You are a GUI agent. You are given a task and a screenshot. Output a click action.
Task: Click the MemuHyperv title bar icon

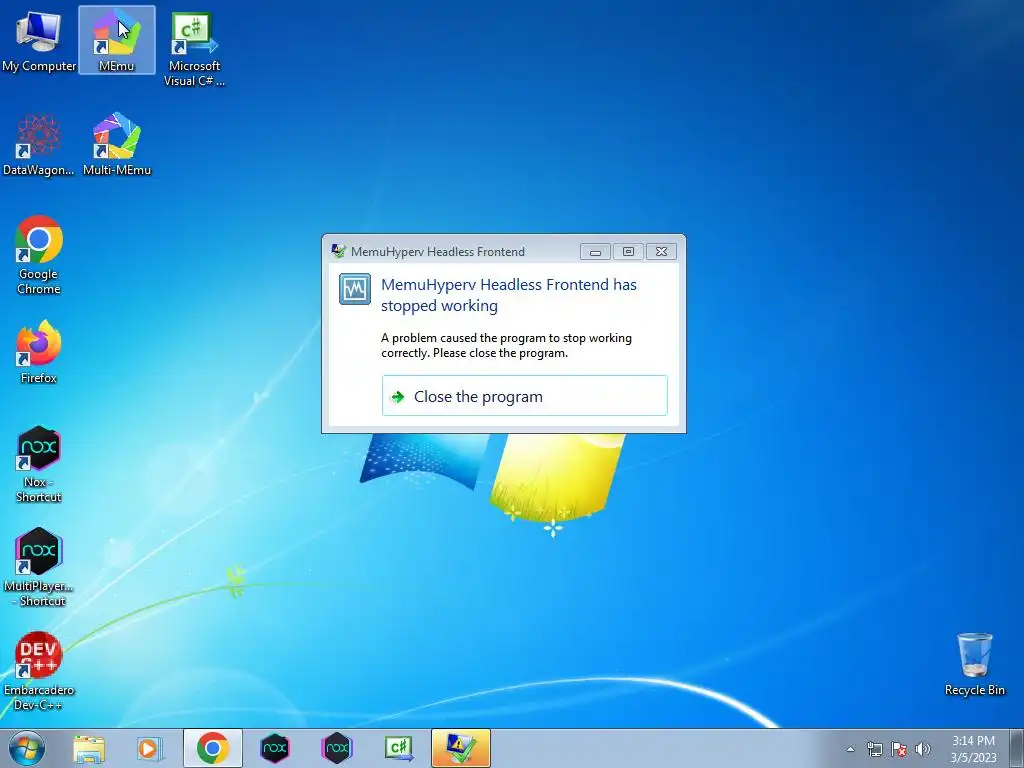338,251
